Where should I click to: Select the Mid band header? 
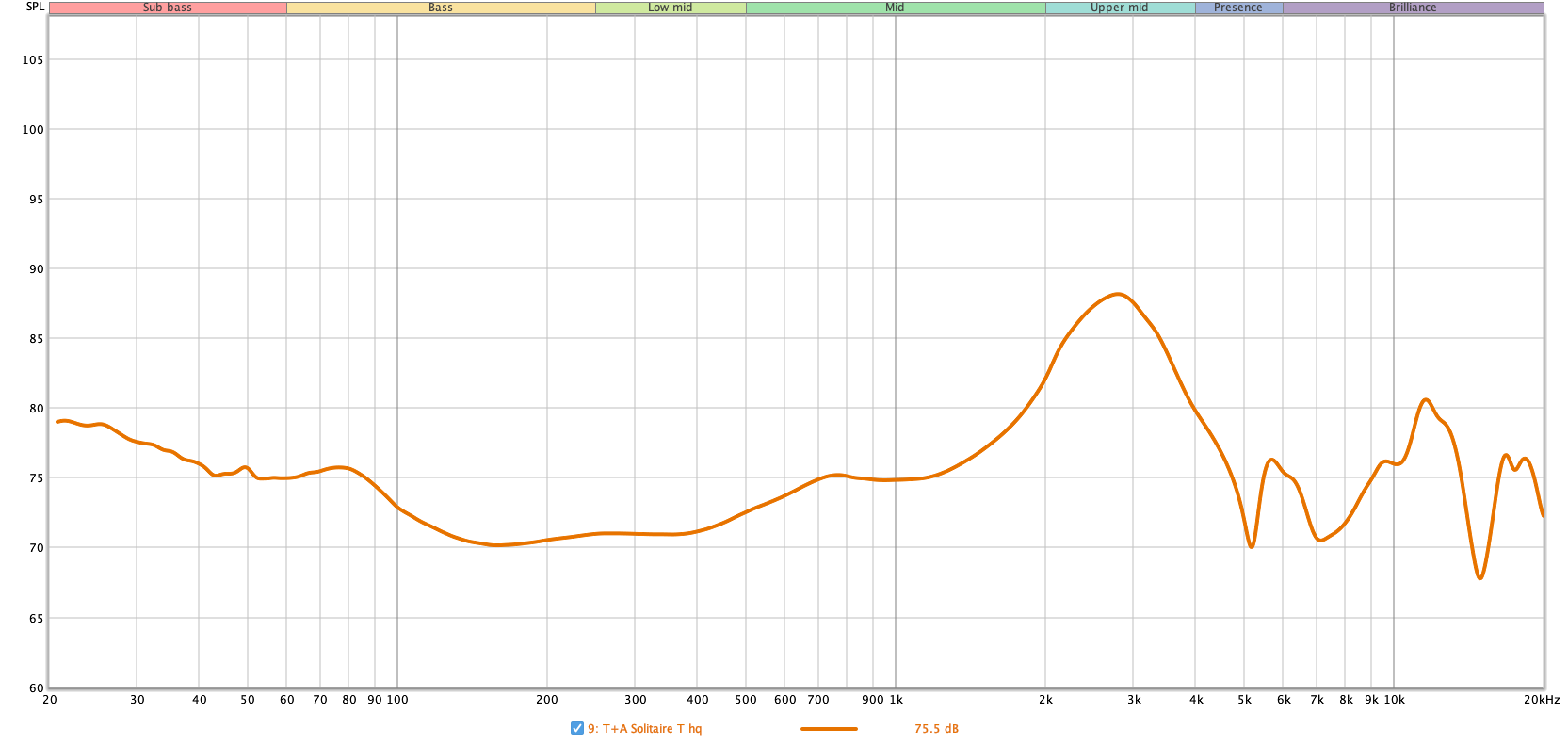click(895, 8)
